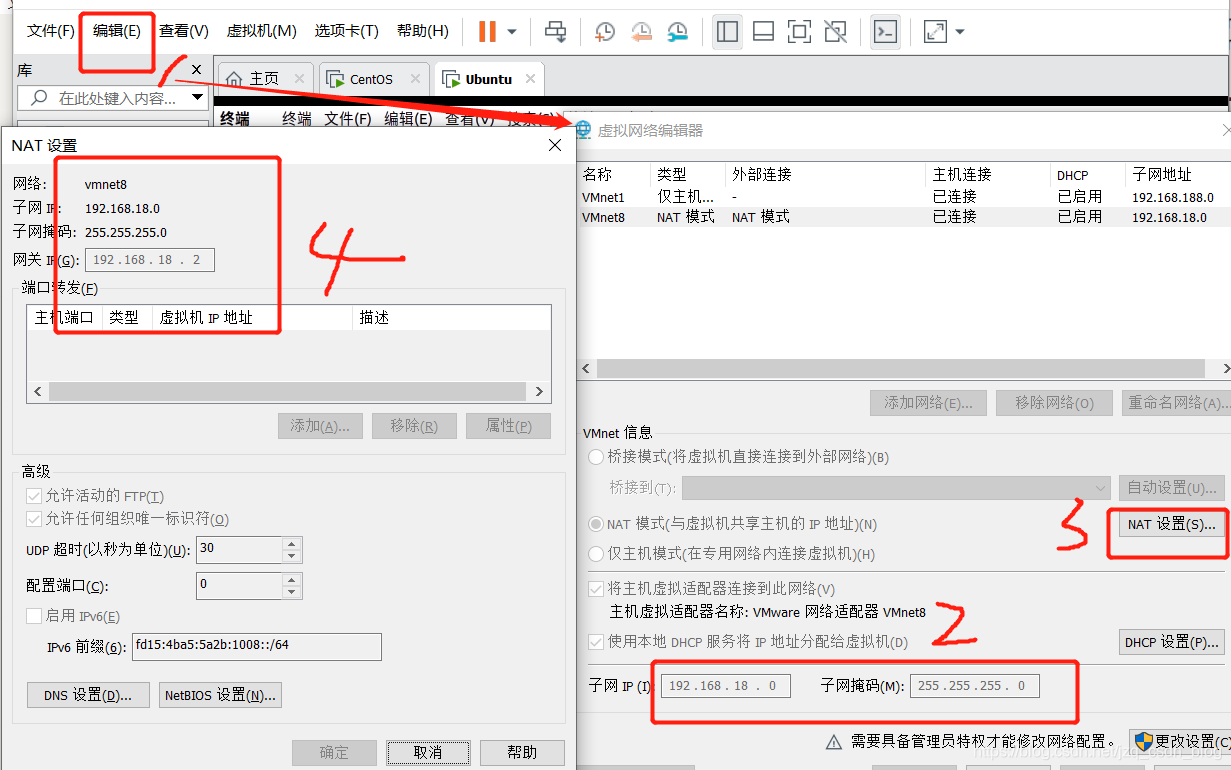Open the DNS 设置 dialog
Image resolution: width=1231 pixels, height=770 pixels.
click(88, 694)
